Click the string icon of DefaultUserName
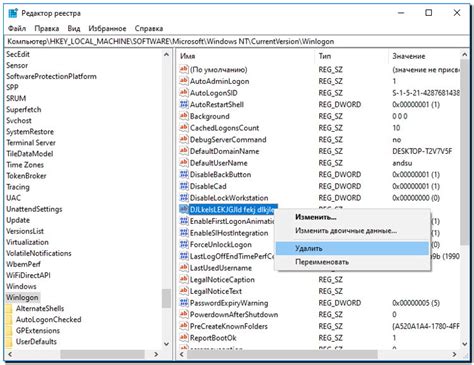Image resolution: width=474 pixels, height=365 pixels. pyautogui.click(x=184, y=162)
